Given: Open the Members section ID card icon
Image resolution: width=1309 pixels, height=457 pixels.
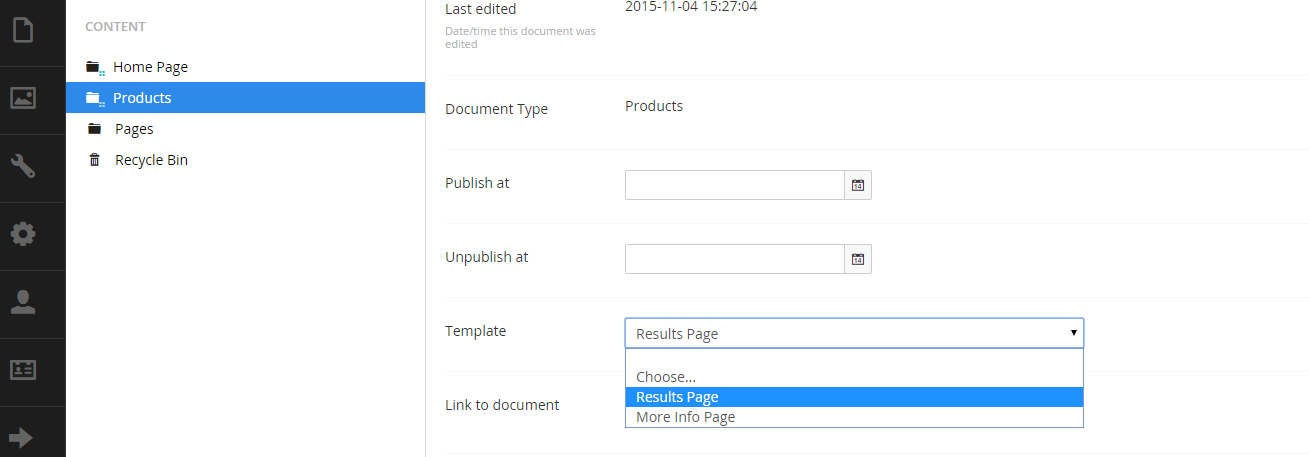Looking at the screenshot, I should point(22,370).
